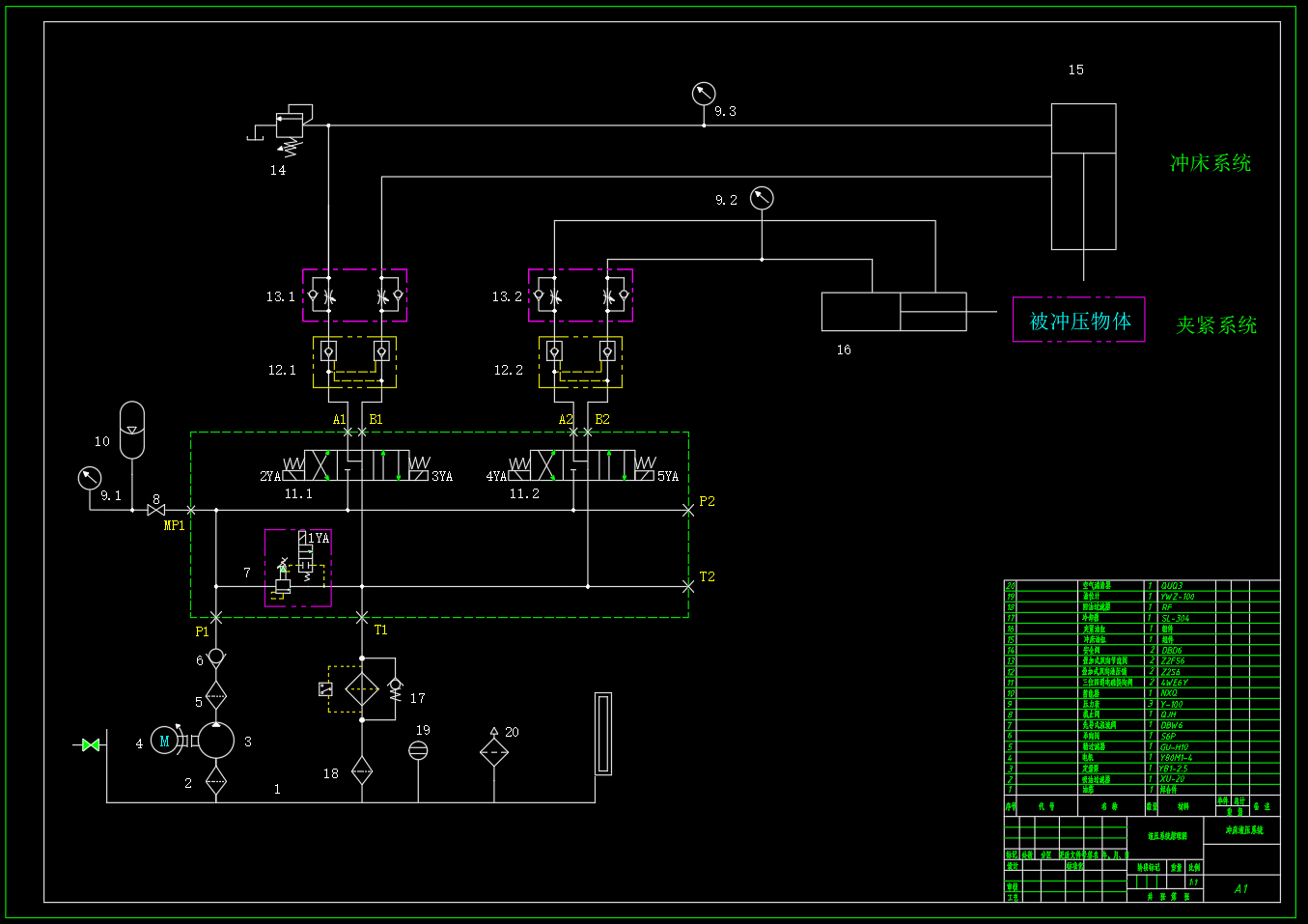Pick the suction filter diamond numbered 2
Screen dimensions: 1308x924
pyautogui.click(x=216, y=781)
